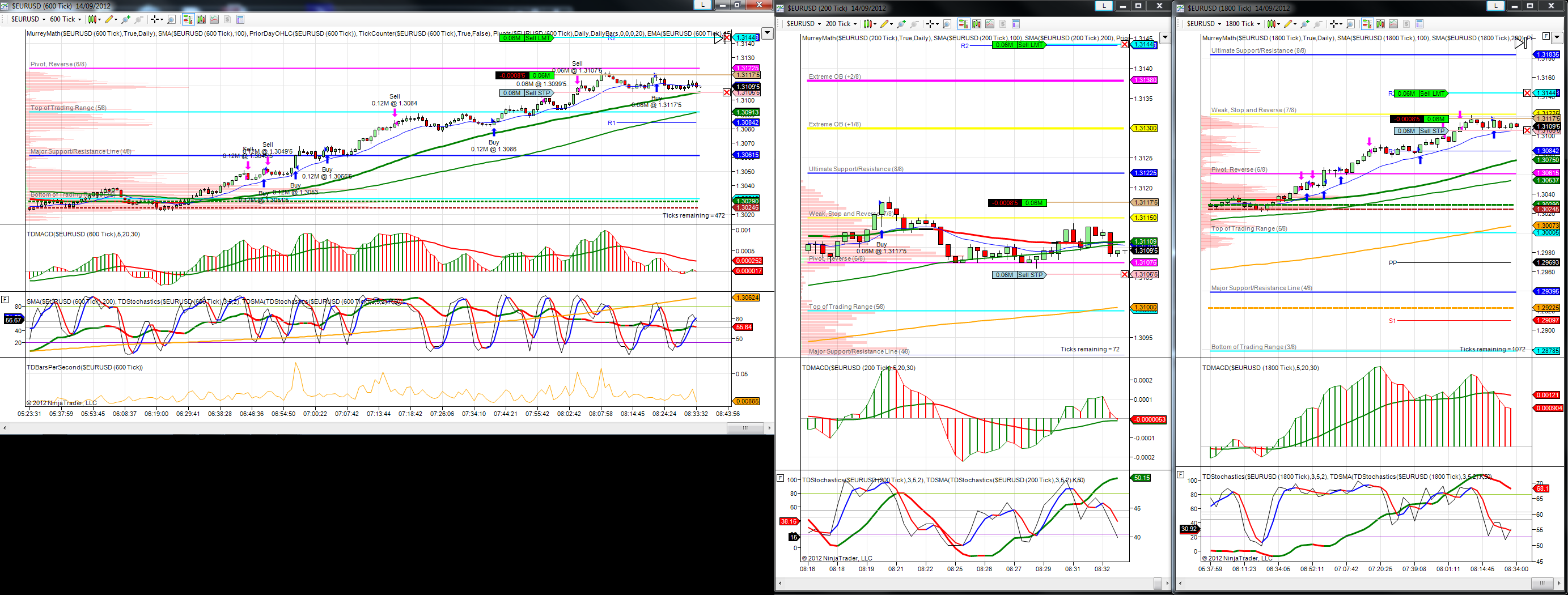
Task: Toggle F marker on 1800 Tick stochastics panel
Action: click(1180, 474)
